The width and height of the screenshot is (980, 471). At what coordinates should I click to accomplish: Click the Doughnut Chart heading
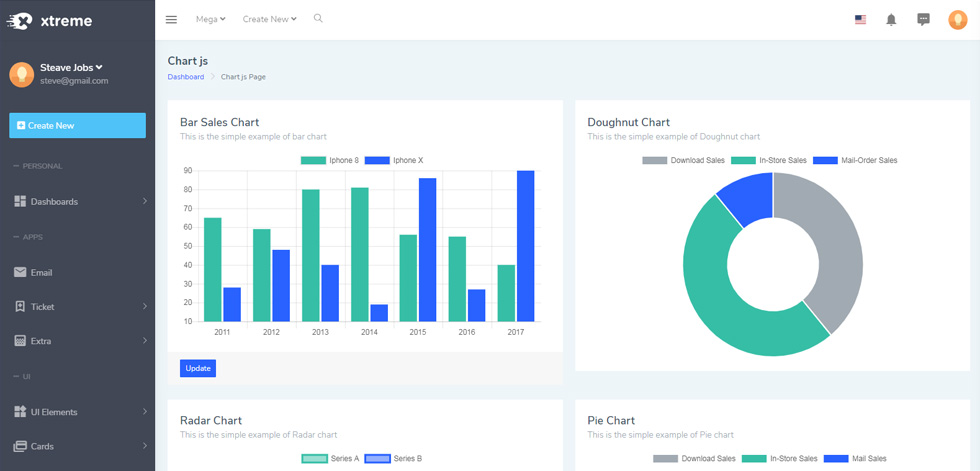(628, 122)
